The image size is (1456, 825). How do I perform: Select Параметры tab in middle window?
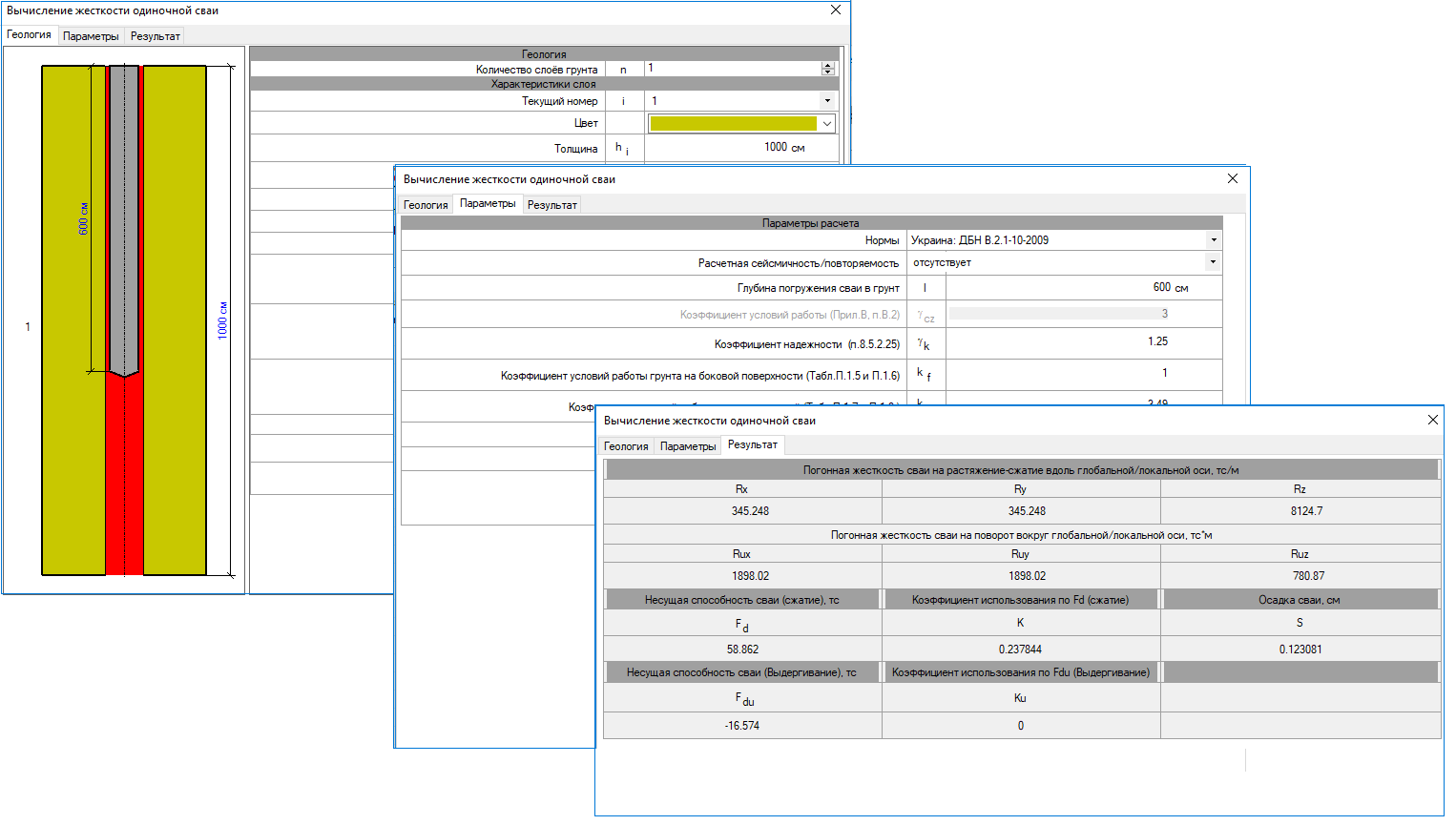pos(488,203)
